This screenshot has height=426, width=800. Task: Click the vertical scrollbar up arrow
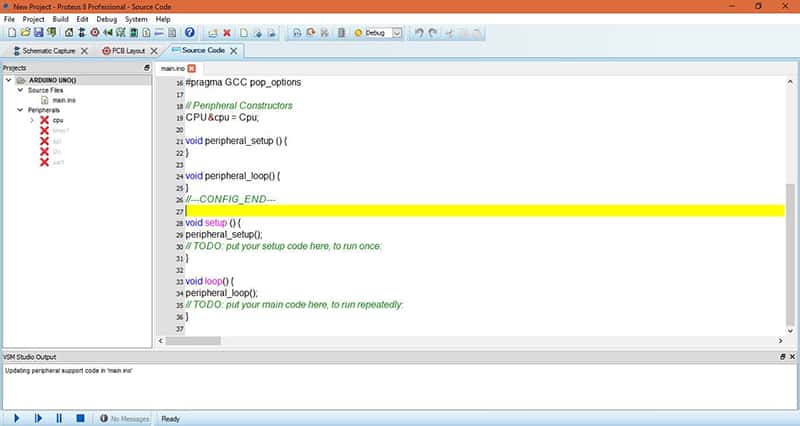790,82
